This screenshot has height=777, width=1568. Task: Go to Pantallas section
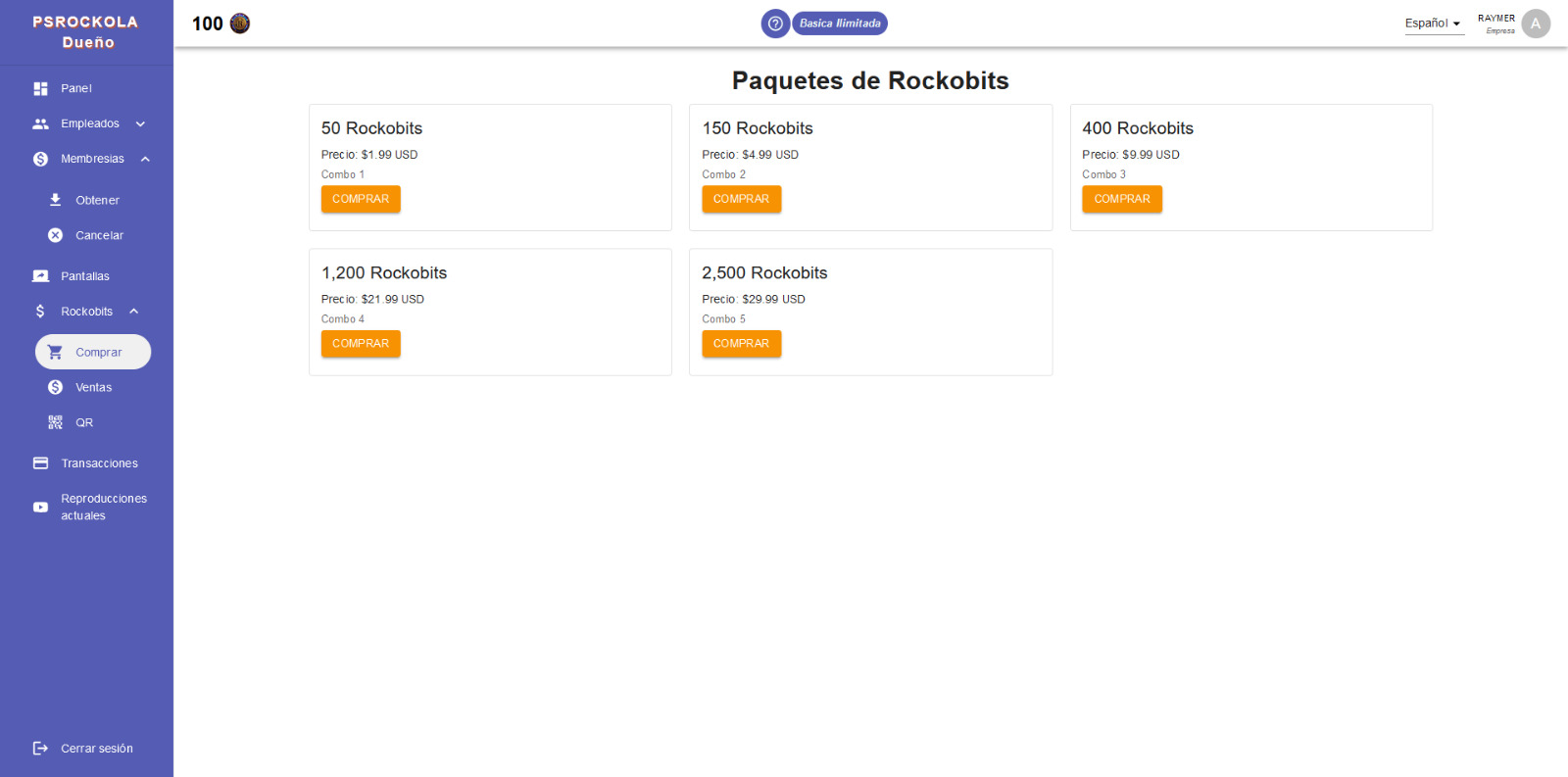[86, 276]
